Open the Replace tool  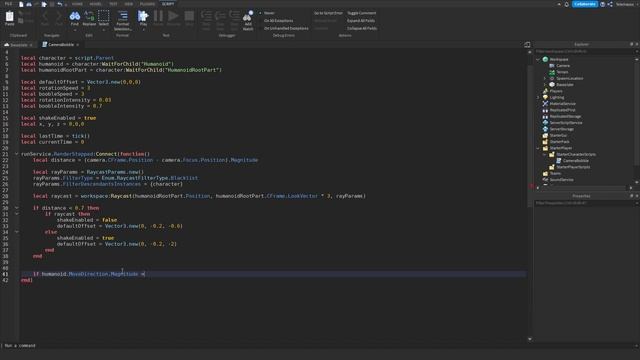point(89,18)
